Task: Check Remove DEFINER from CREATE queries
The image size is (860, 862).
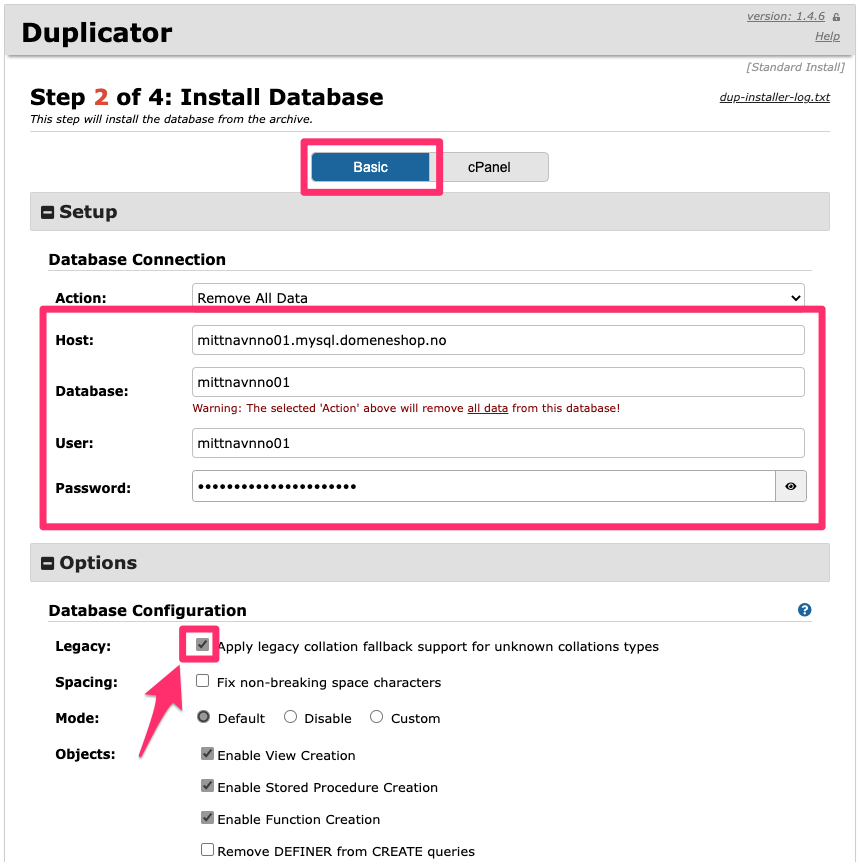Action: [x=207, y=849]
